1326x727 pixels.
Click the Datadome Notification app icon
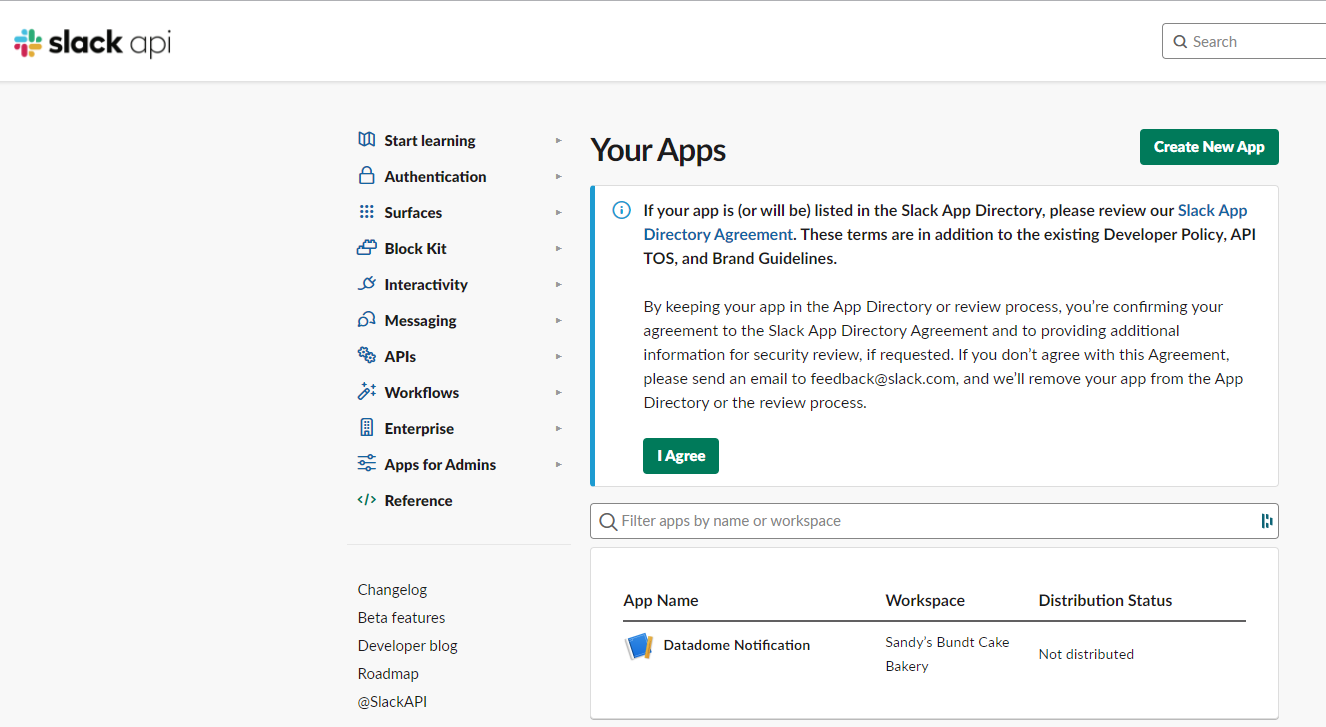639,646
